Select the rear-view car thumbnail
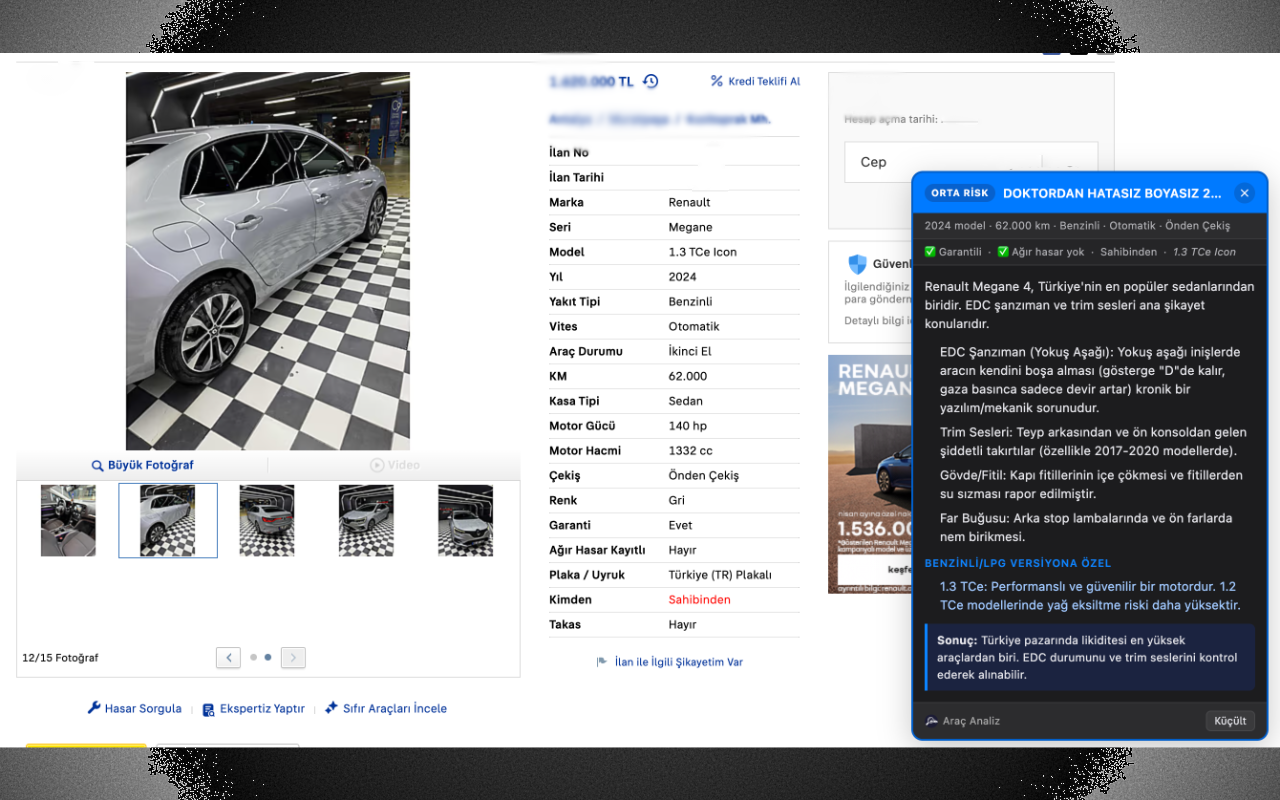The width and height of the screenshot is (1280, 800). pos(267,520)
